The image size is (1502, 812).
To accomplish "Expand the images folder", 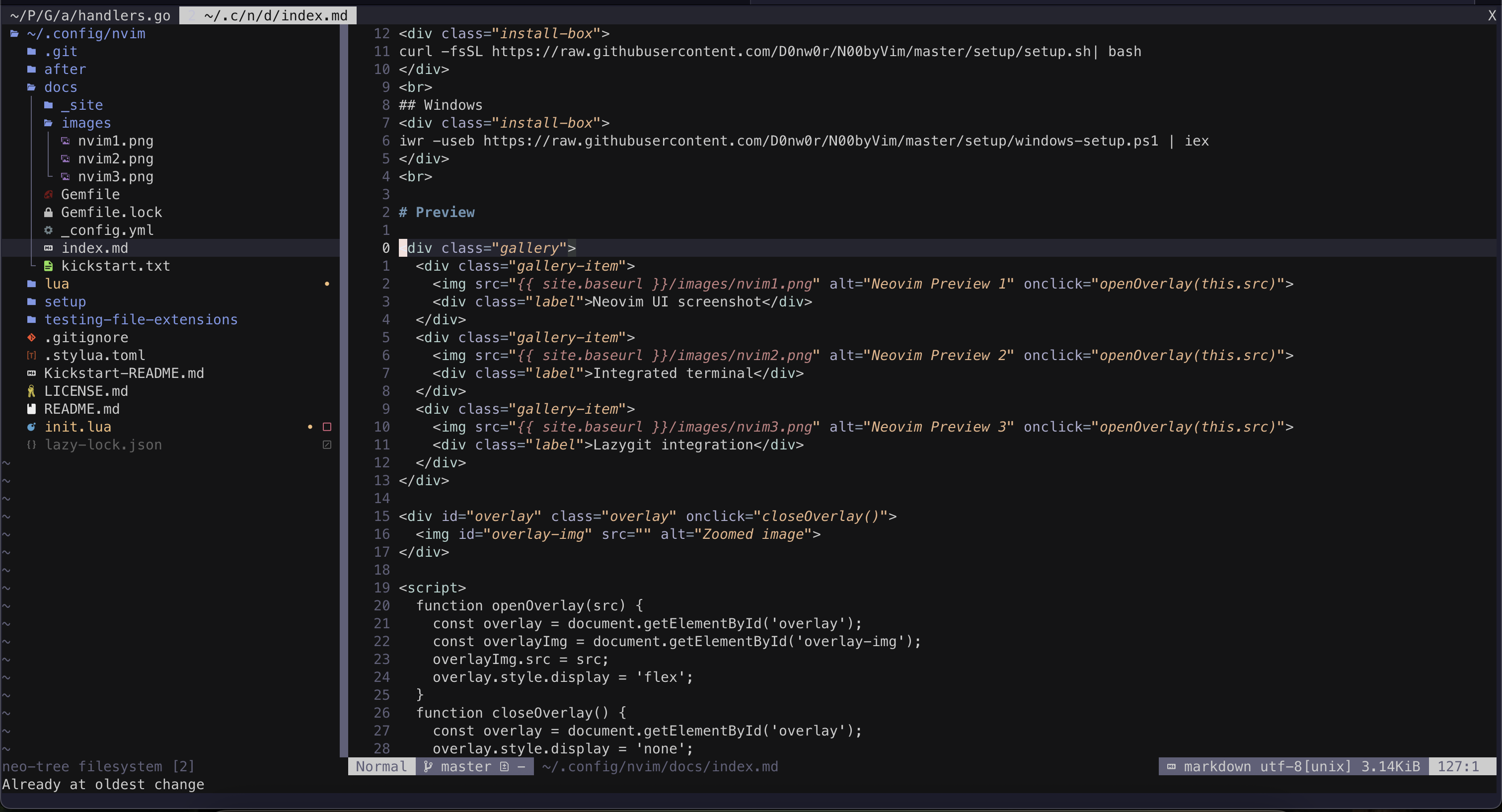I will click(x=86, y=123).
